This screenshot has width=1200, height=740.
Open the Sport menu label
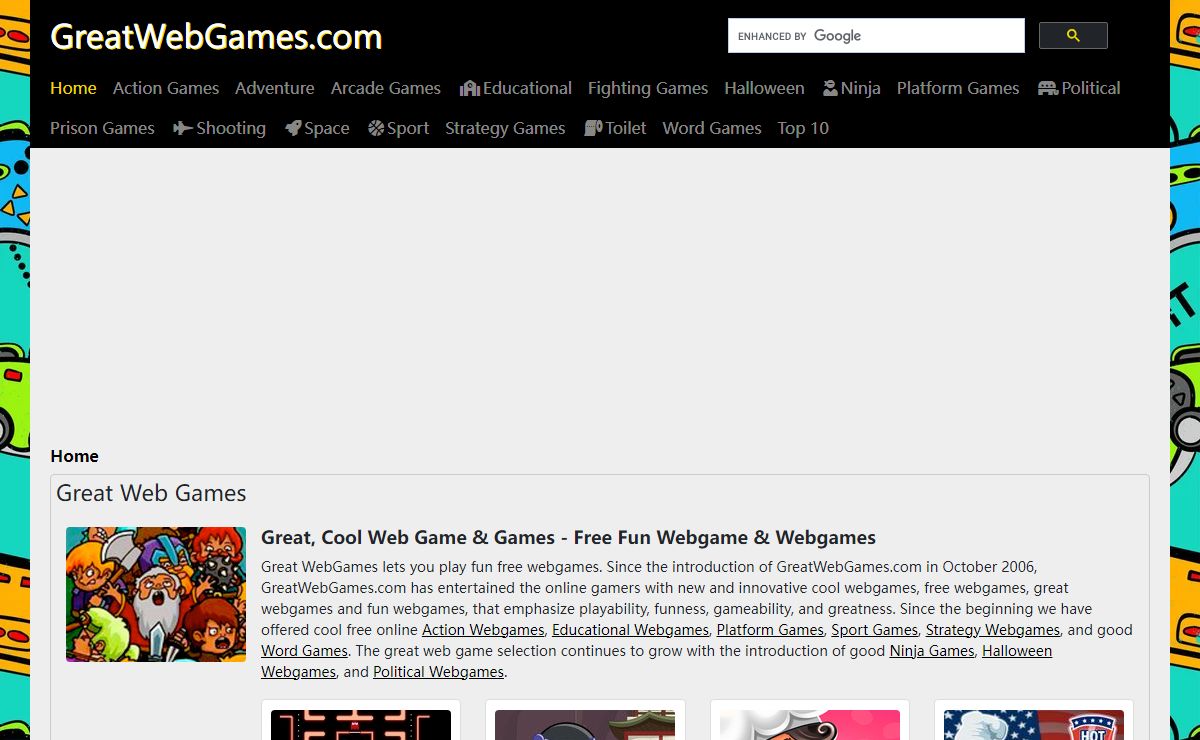[x=408, y=128]
